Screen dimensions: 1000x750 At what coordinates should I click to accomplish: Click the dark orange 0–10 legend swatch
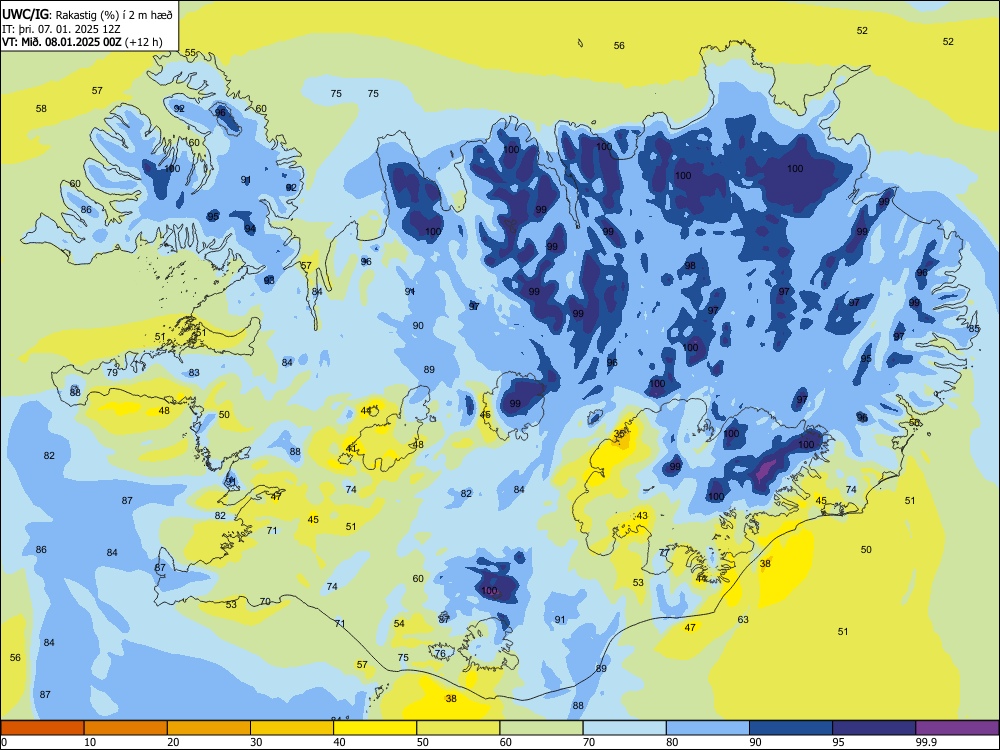42,728
